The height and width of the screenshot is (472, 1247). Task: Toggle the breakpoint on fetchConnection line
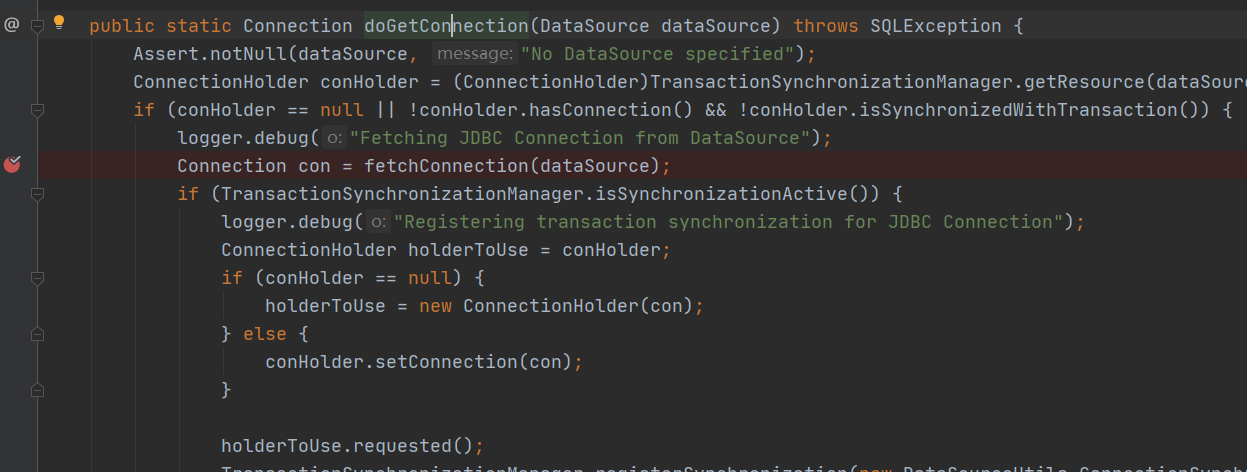coord(12,164)
